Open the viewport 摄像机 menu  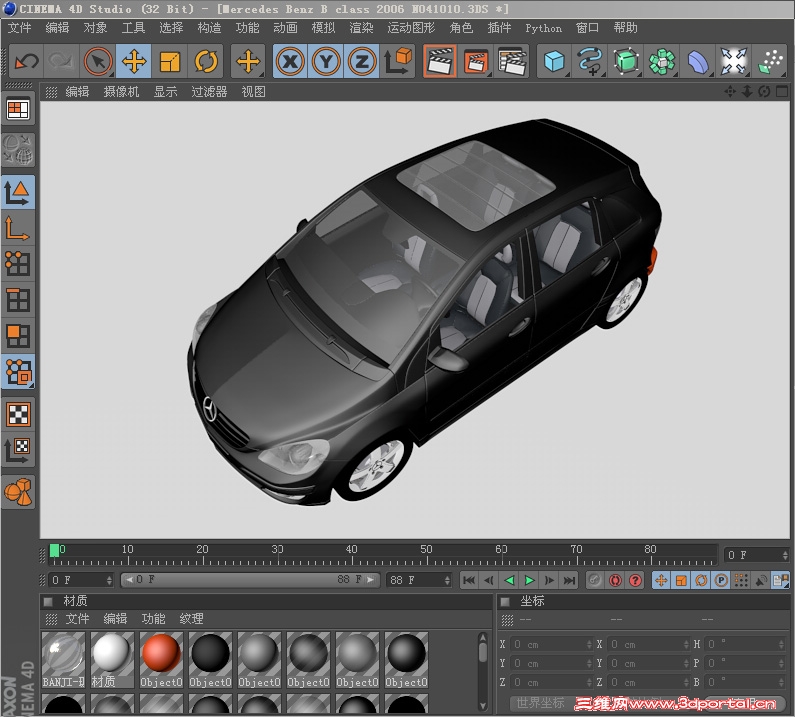click(x=121, y=92)
